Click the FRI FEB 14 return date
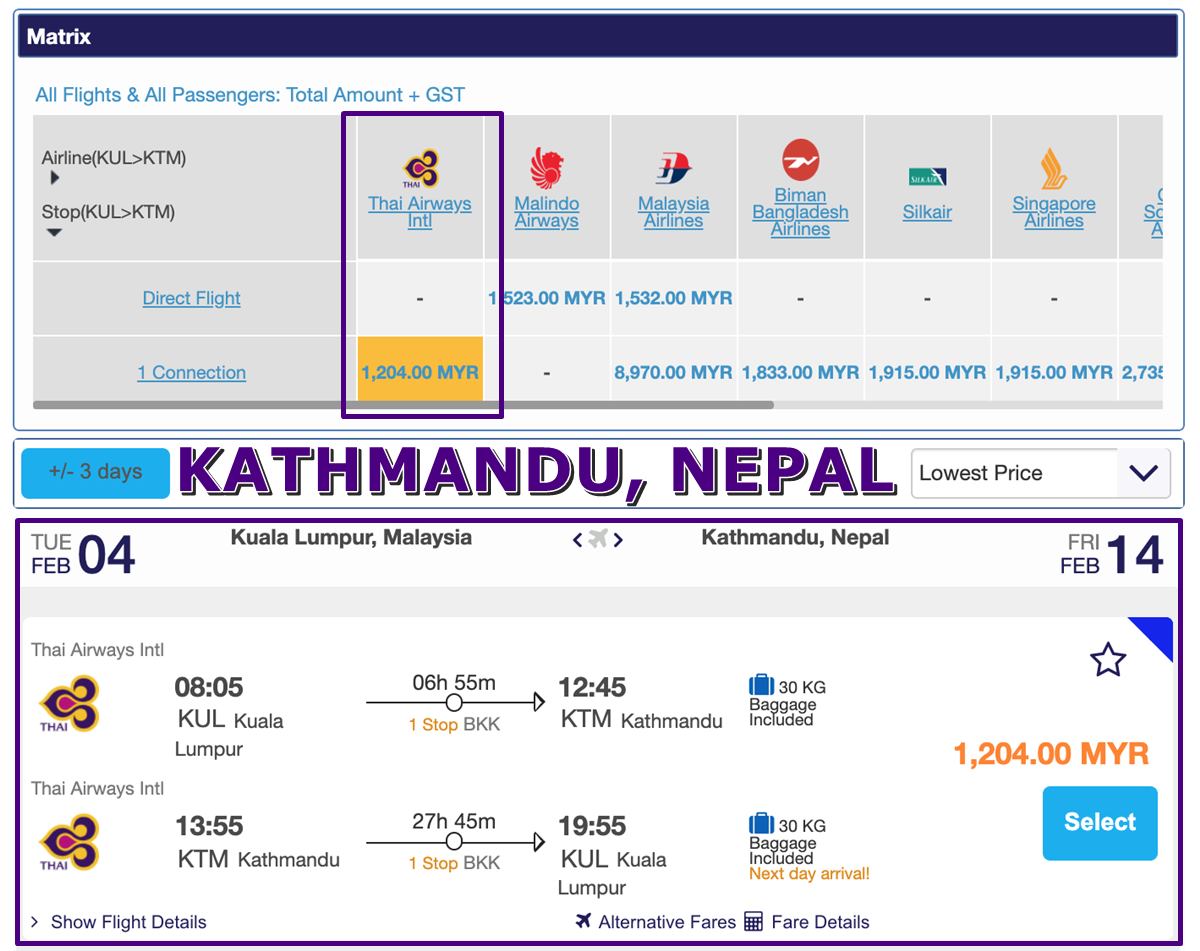Image resolution: width=1200 pixels, height=951 pixels. (1112, 555)
